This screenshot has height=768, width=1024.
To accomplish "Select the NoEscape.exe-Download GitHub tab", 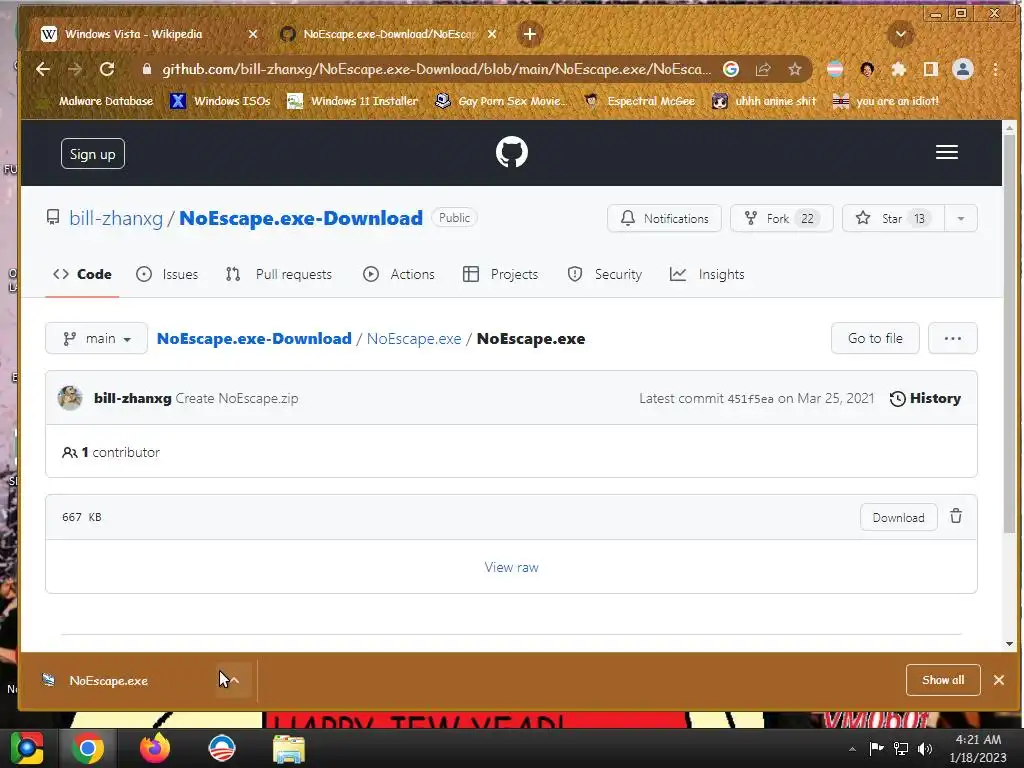I will (x=390, y=34).
